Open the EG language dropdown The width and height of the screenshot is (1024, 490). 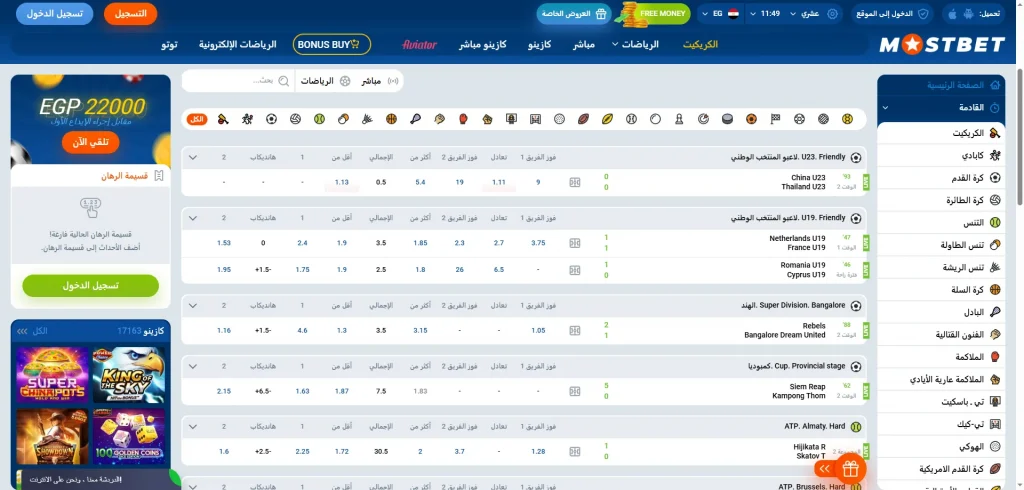716,14
